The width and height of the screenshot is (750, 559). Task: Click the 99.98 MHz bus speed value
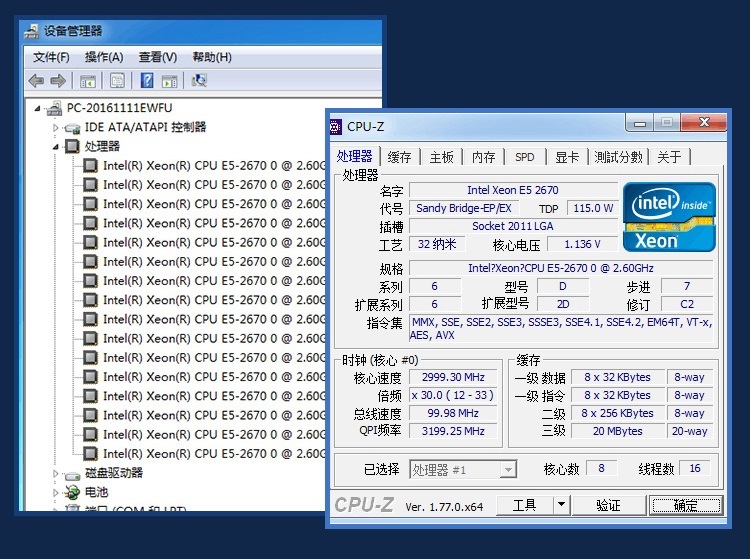453,413
